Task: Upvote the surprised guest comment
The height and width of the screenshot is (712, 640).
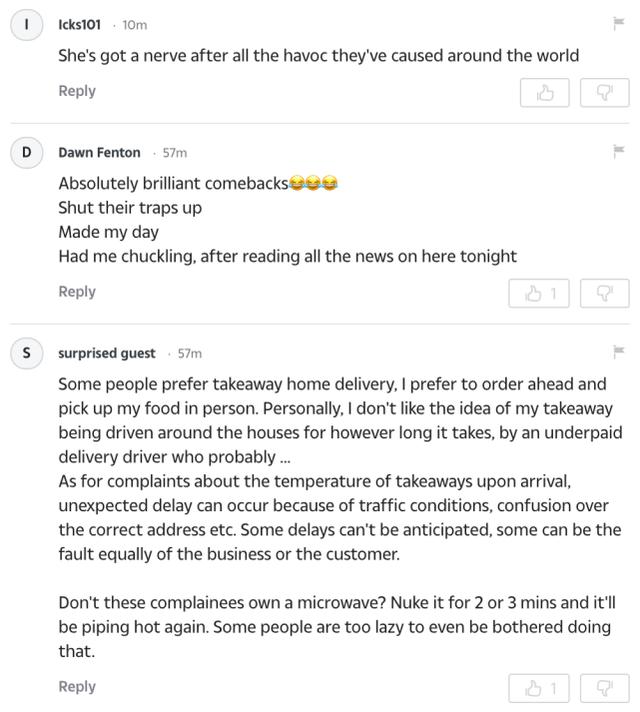Action: click(539, 688)
